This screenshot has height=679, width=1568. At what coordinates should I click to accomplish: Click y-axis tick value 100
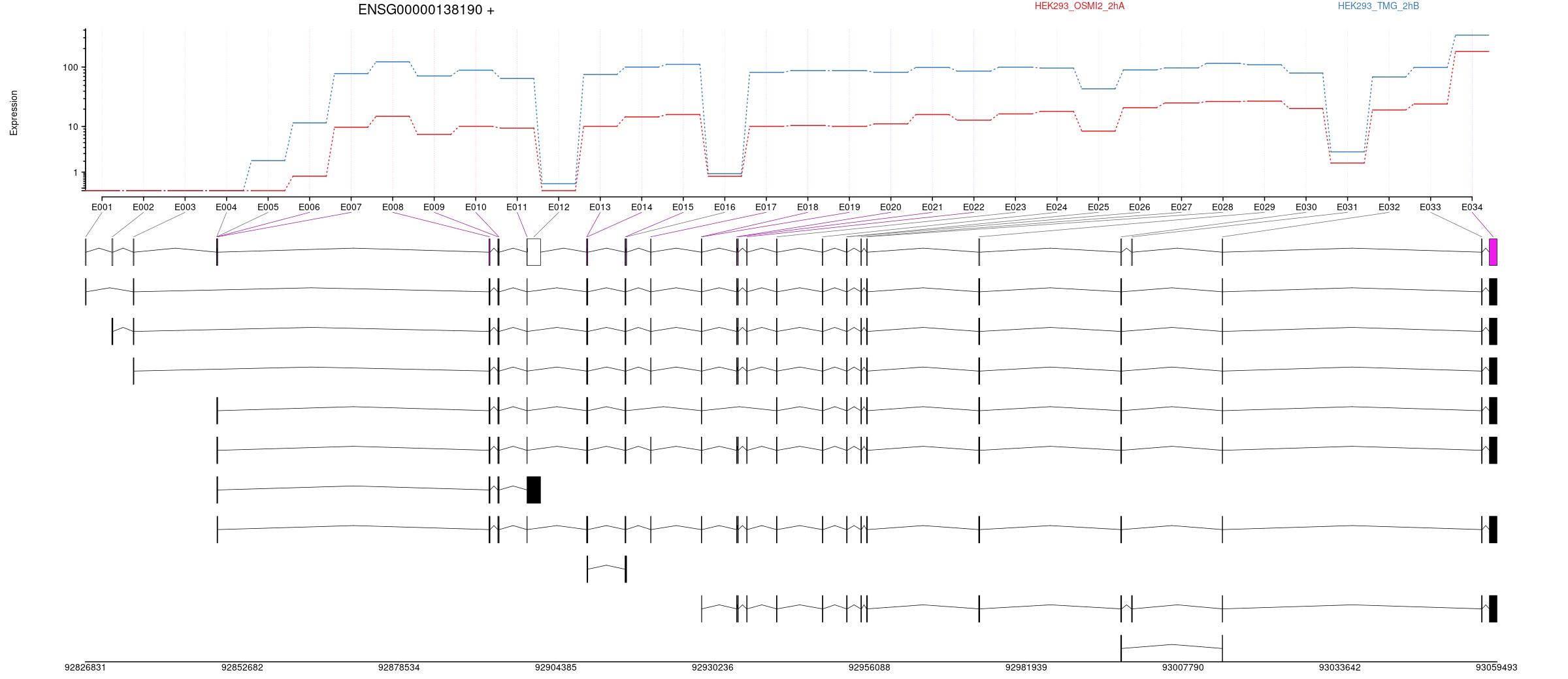pyautogui.click(x=70, y=67)
